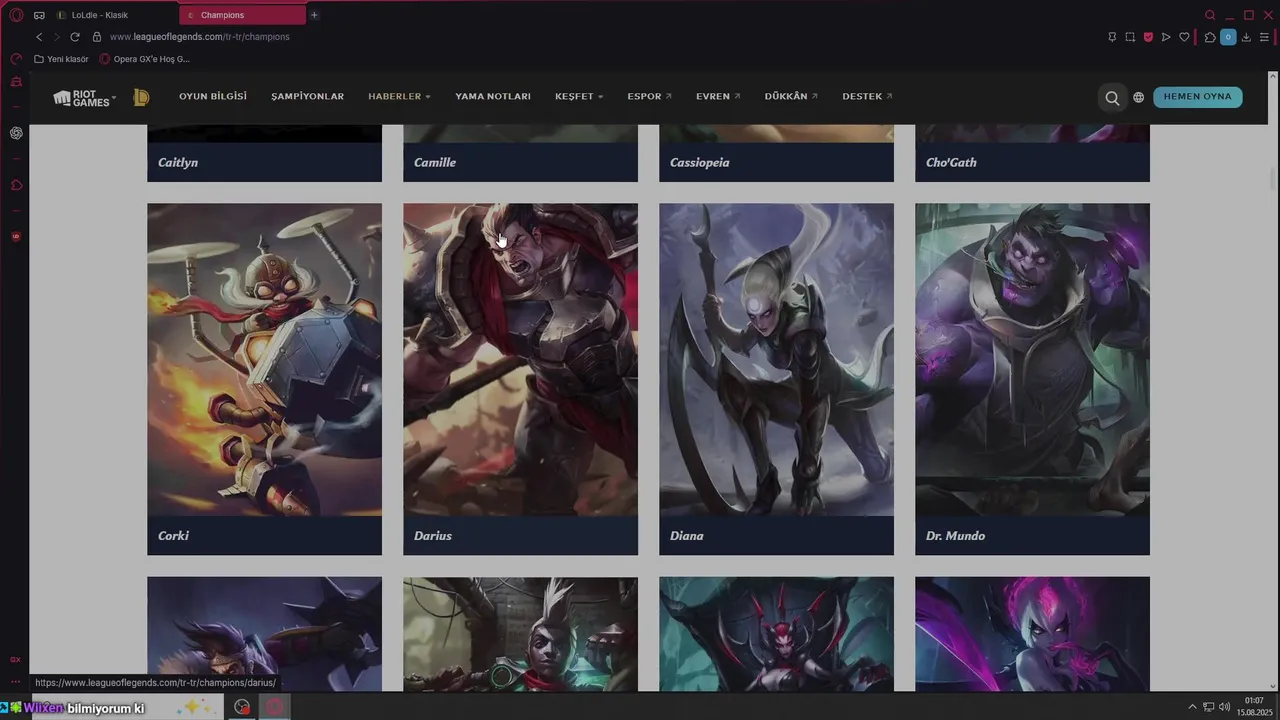Viewport: 1280px width, 720px height.
Task: Open the red ad blocker shield icon
Action: 1148,37
